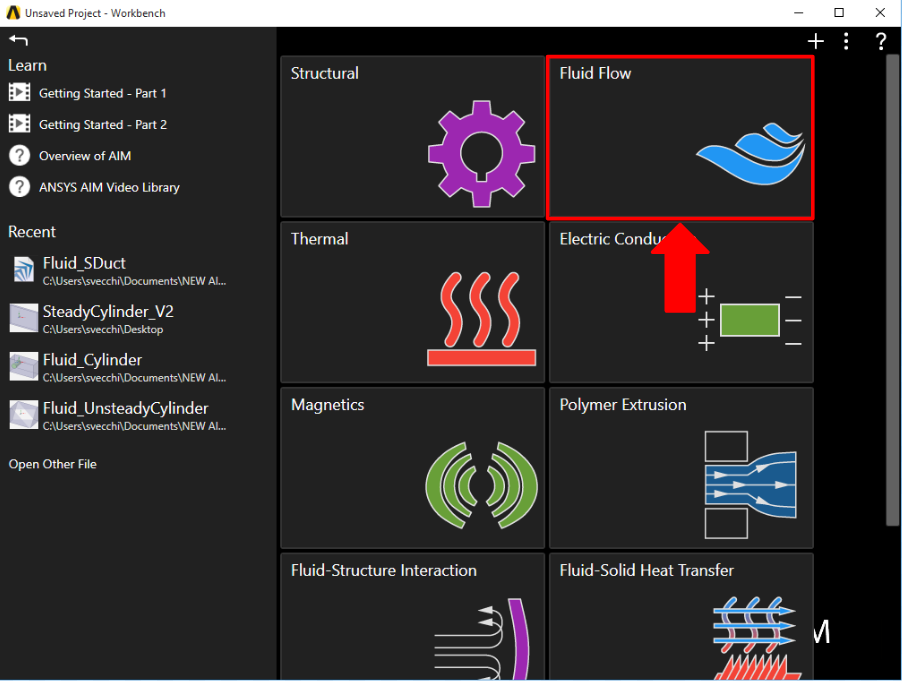902x681 pixels.
Task: Maximize the Workbench window
Action: [x=839, y=13]
